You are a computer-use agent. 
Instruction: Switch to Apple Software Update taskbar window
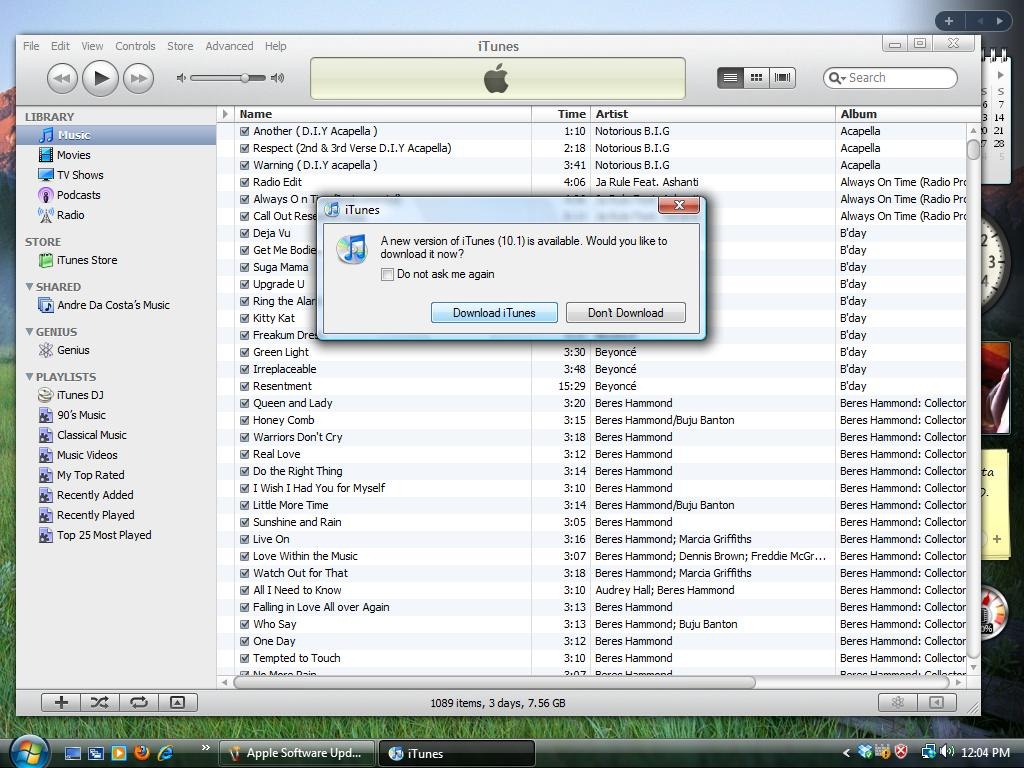click(296, 753)
